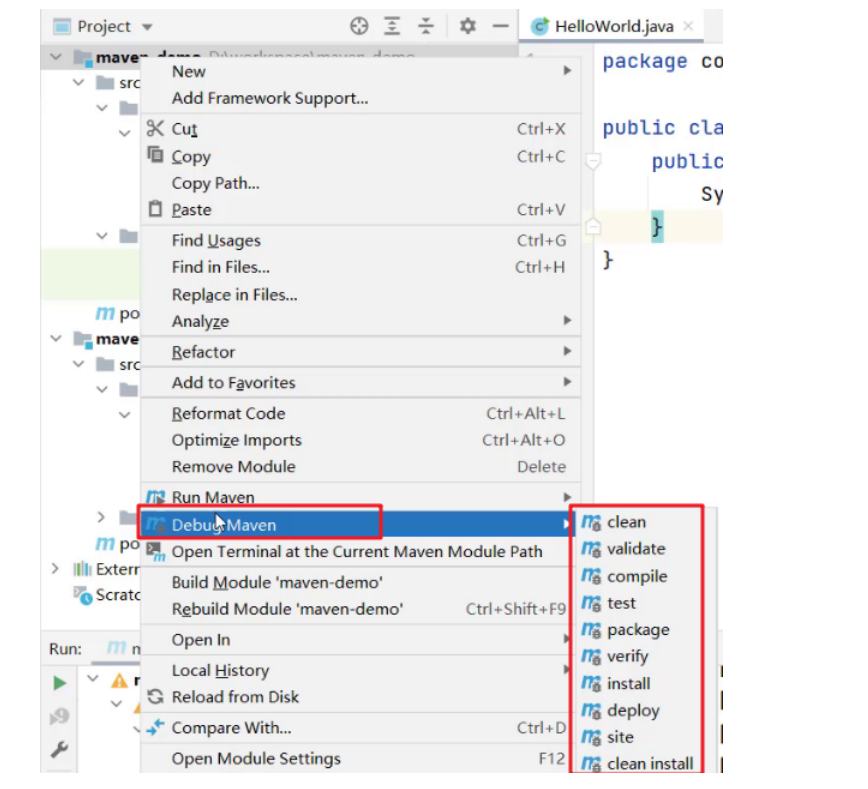Toggle code folding marker beside public method
This screenshot has height=789, width=868.
click(x=593, y=161)
